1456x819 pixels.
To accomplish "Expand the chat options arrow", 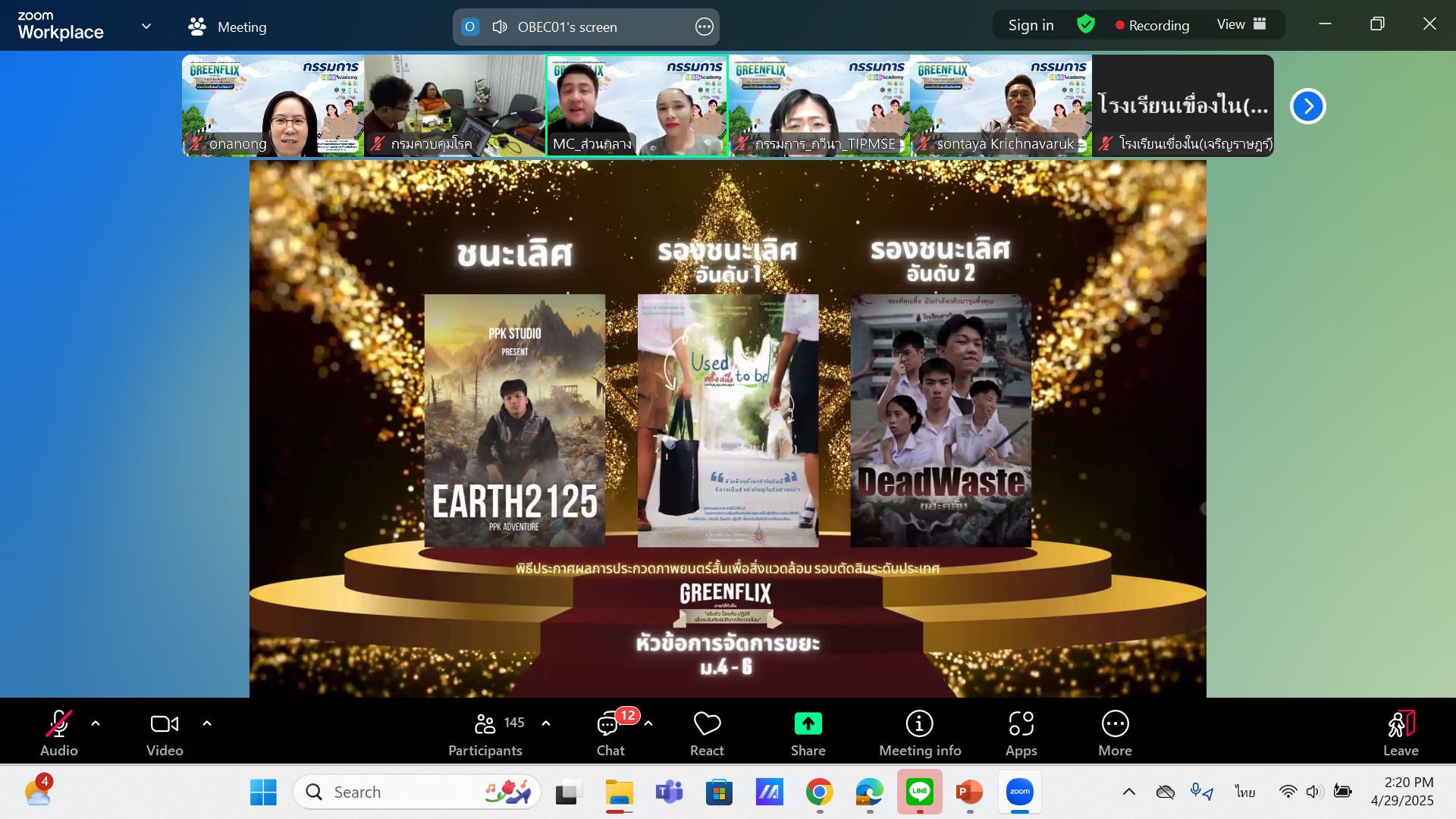I will pos(648,723).
